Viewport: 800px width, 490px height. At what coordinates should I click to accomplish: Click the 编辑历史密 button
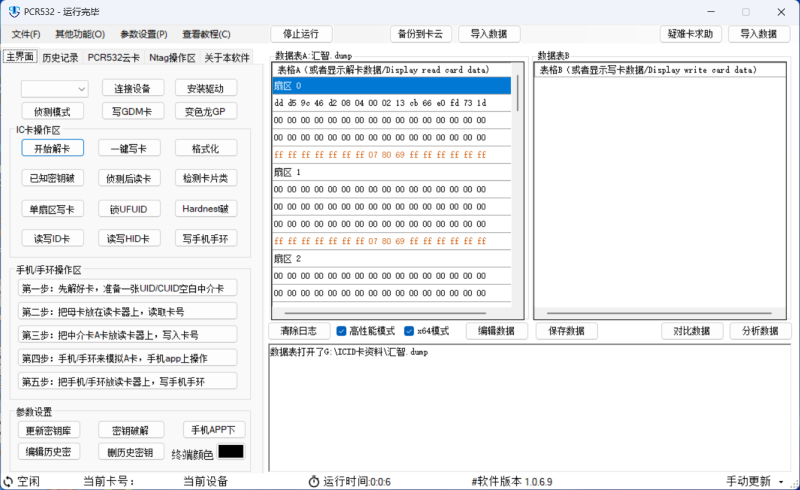(49, 452)
